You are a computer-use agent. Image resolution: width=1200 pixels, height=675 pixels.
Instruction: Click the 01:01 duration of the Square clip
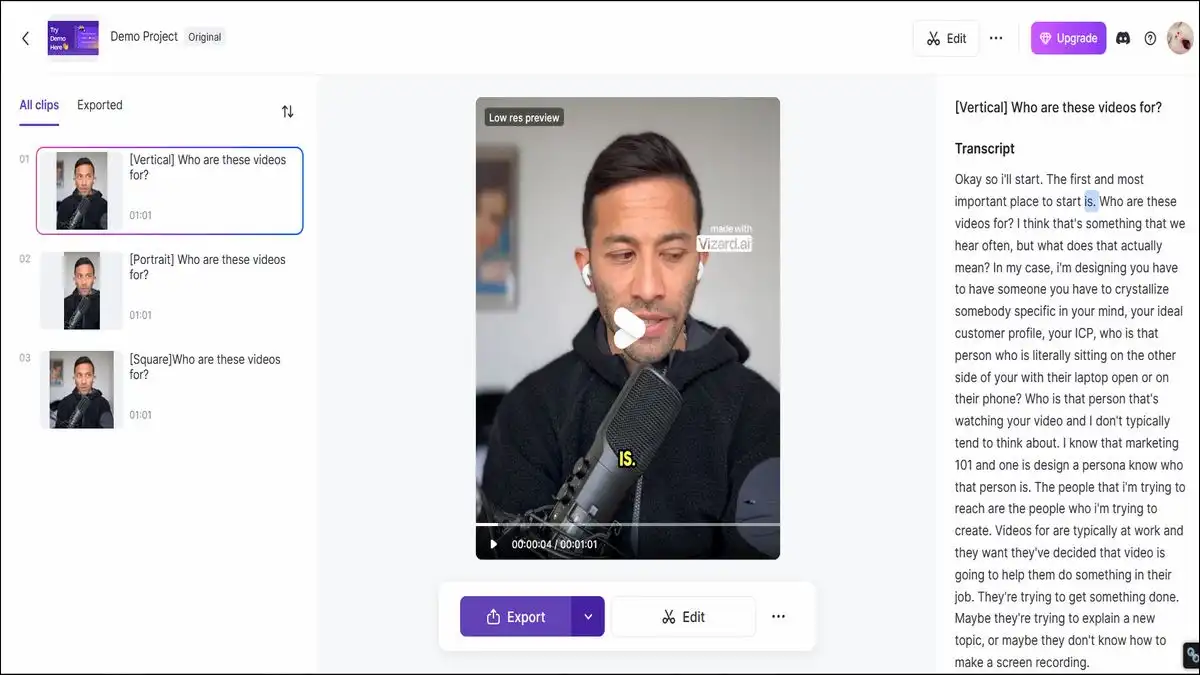pyautogui.click(x=141, y=415)
